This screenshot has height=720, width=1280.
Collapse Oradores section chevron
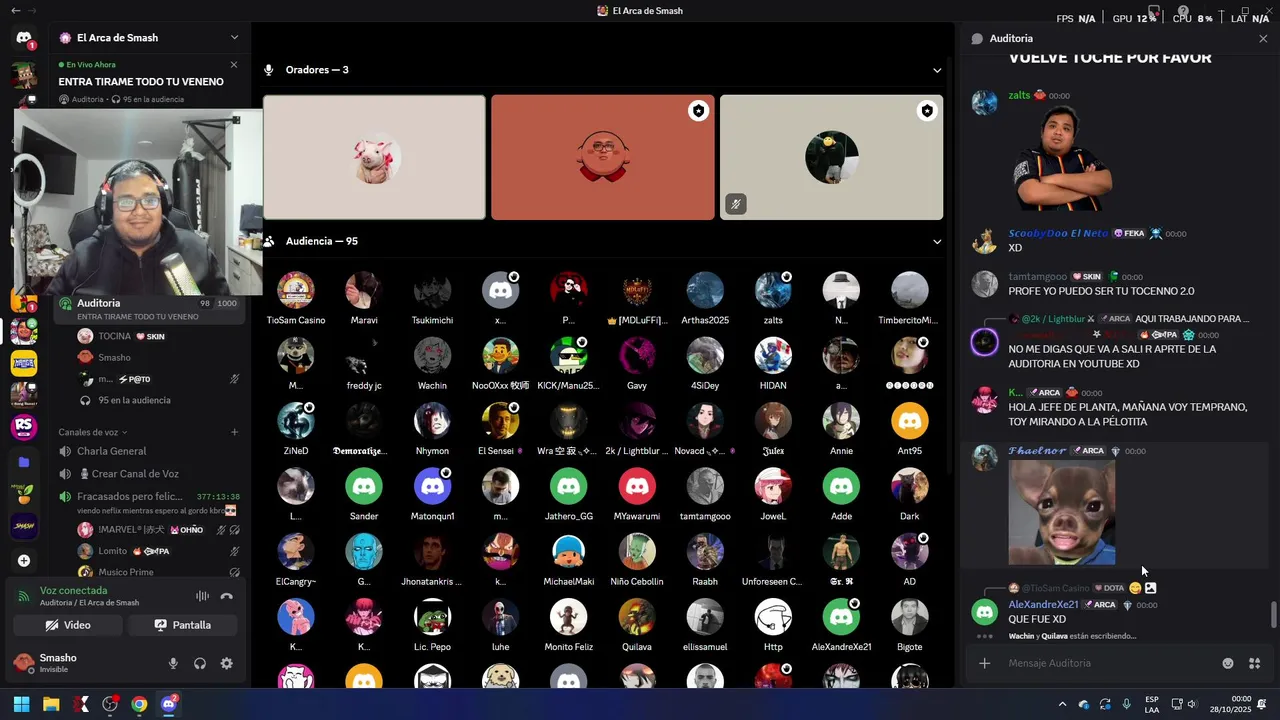[937, 70]
